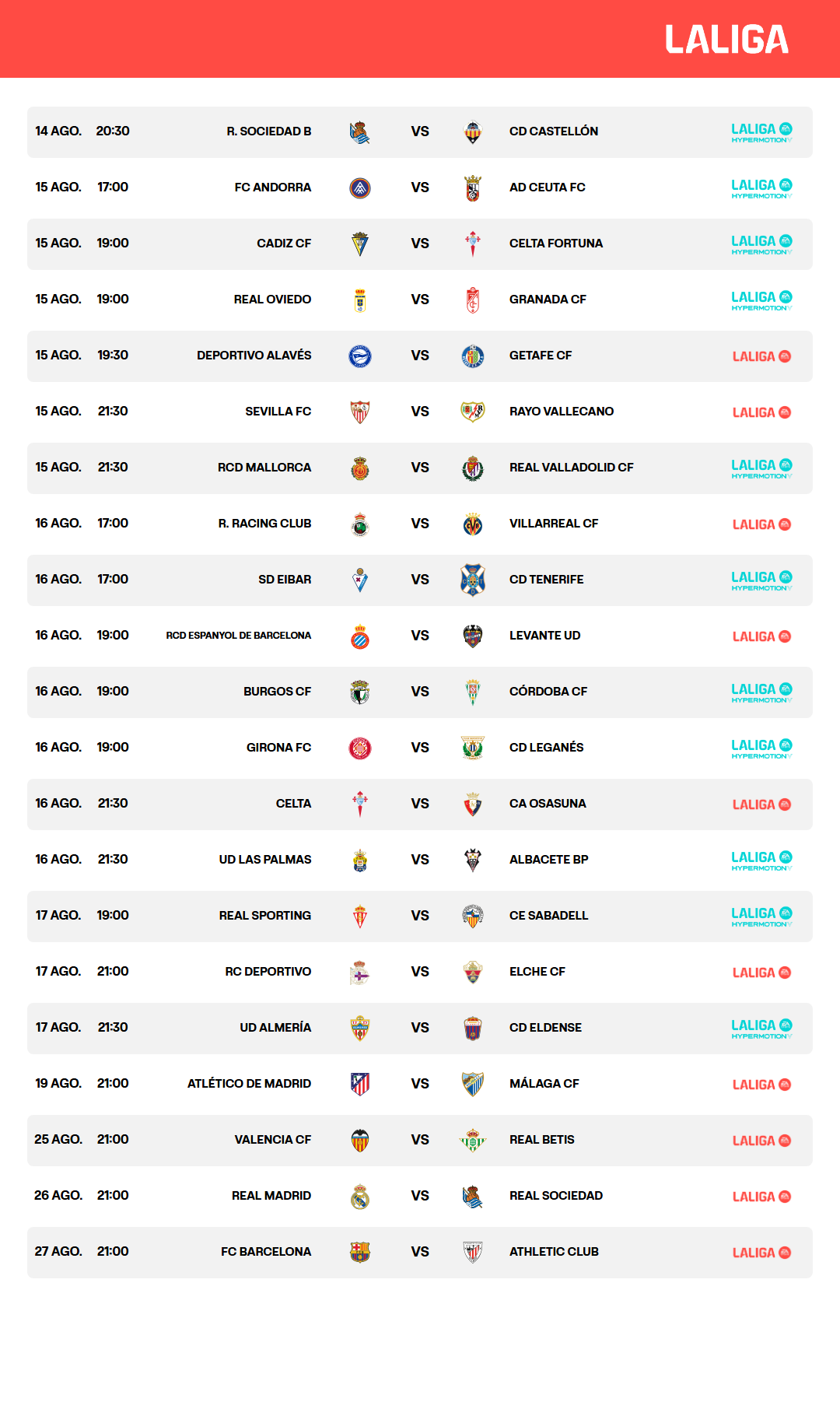This screenshot has width=840, height=1402.
Task: Click the Athletic Club crest icon
Action: click(x=473, y=1252)
